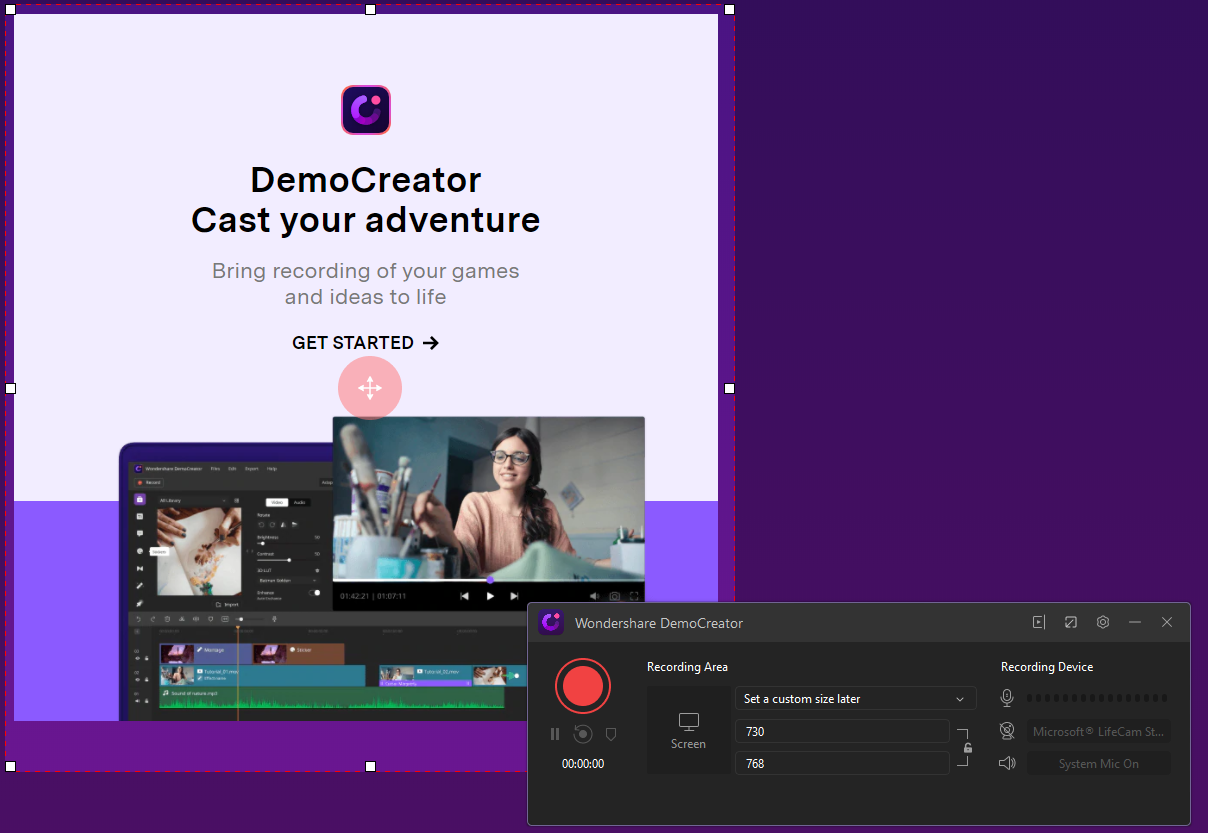The width and height of the screenshot is (1208, 833).
Task: Select the Screen recording mode
Action: pyautogui.click(x=688, y=730)
